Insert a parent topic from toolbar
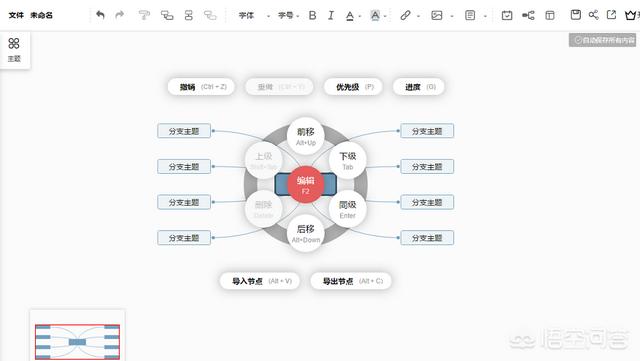The width and height of the screenshot is (640, 361). (x=210, y=15)
